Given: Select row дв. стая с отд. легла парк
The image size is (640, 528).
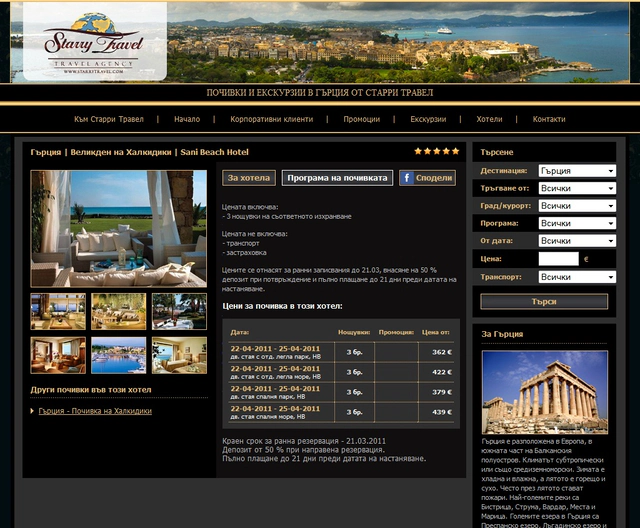Looking at the screenshot, I should (341, 352).
